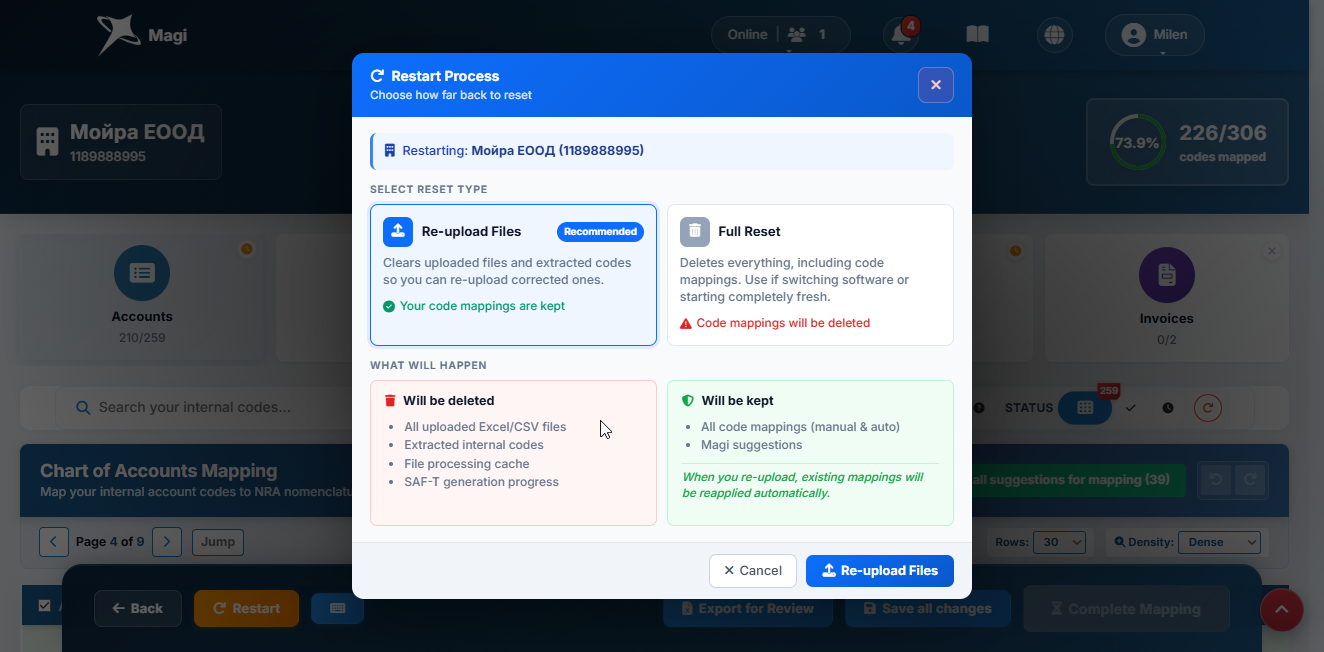The image size is (1324, 652).
Task: Click the redo arrow button
Action: coord(1250,480)
